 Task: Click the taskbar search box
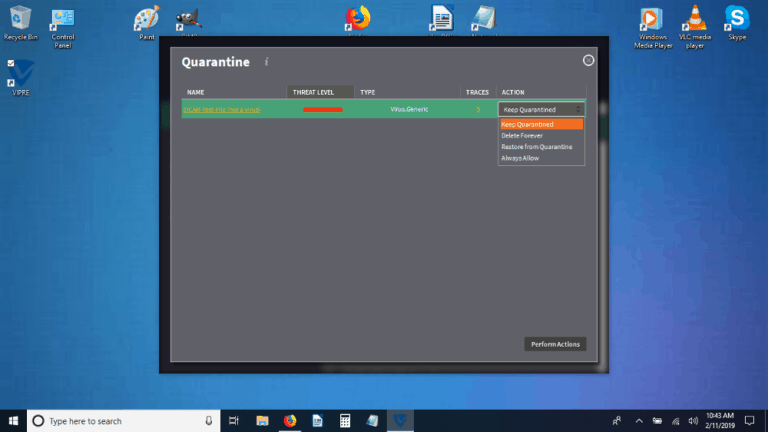point(123,421)
